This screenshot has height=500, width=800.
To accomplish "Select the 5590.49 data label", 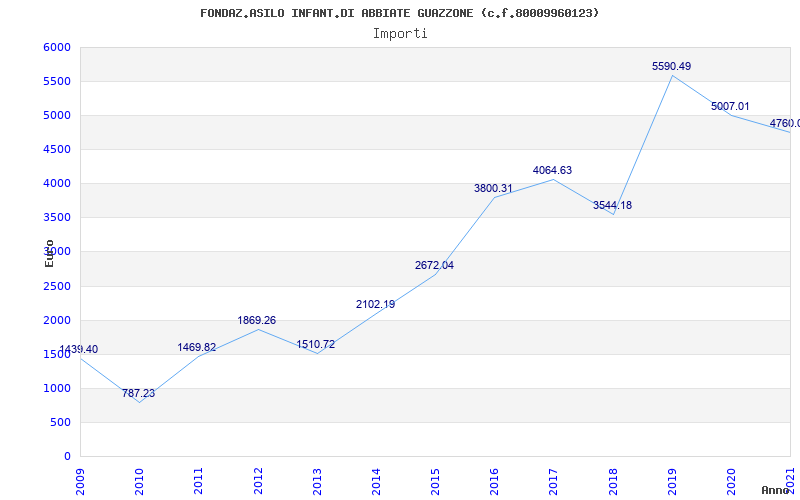I will pos(671,66).
